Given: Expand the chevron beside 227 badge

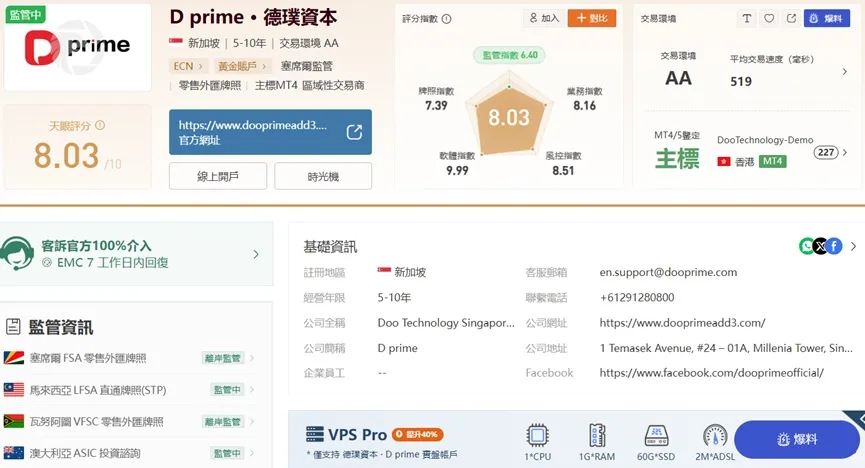Looking at the screenshot, I should click(x=845, y=152).
